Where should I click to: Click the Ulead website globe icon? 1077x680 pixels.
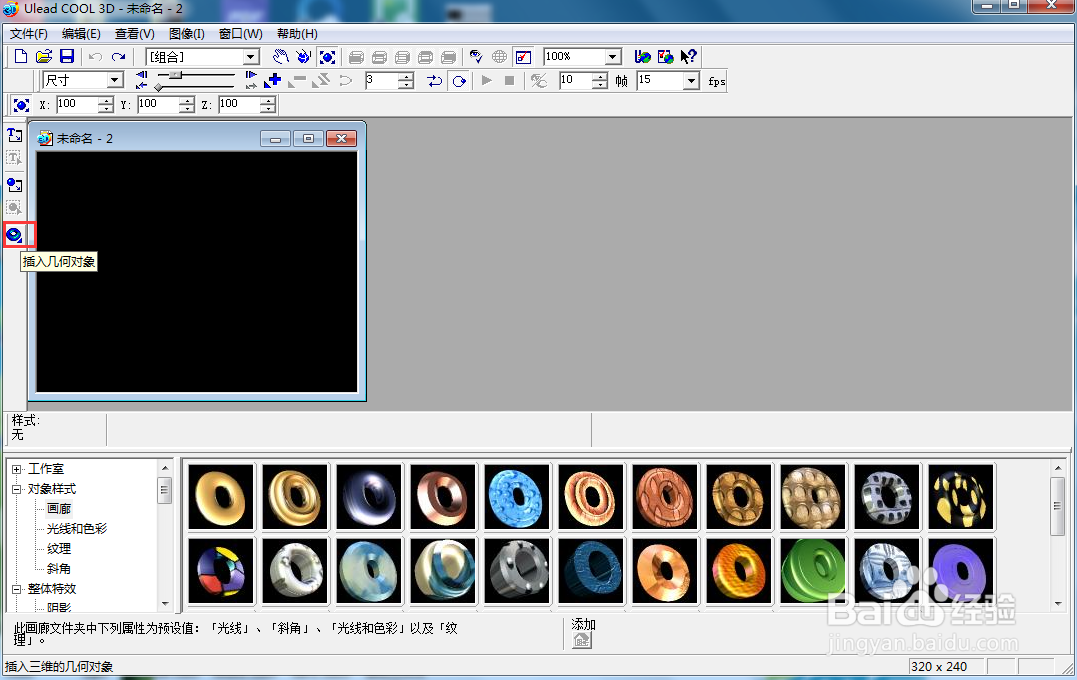tap(642, 56)
